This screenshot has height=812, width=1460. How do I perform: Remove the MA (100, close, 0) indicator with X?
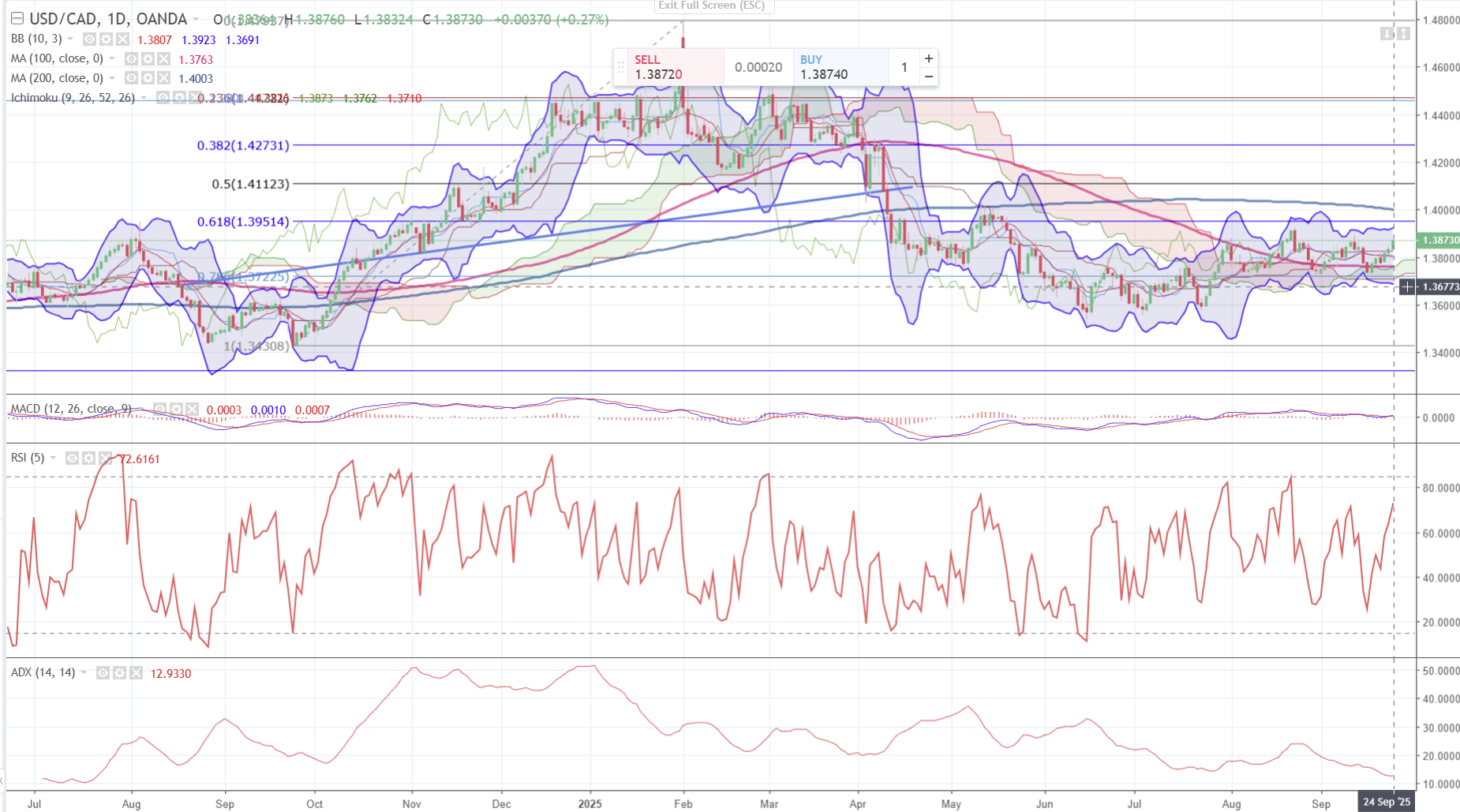coord(163,58)
